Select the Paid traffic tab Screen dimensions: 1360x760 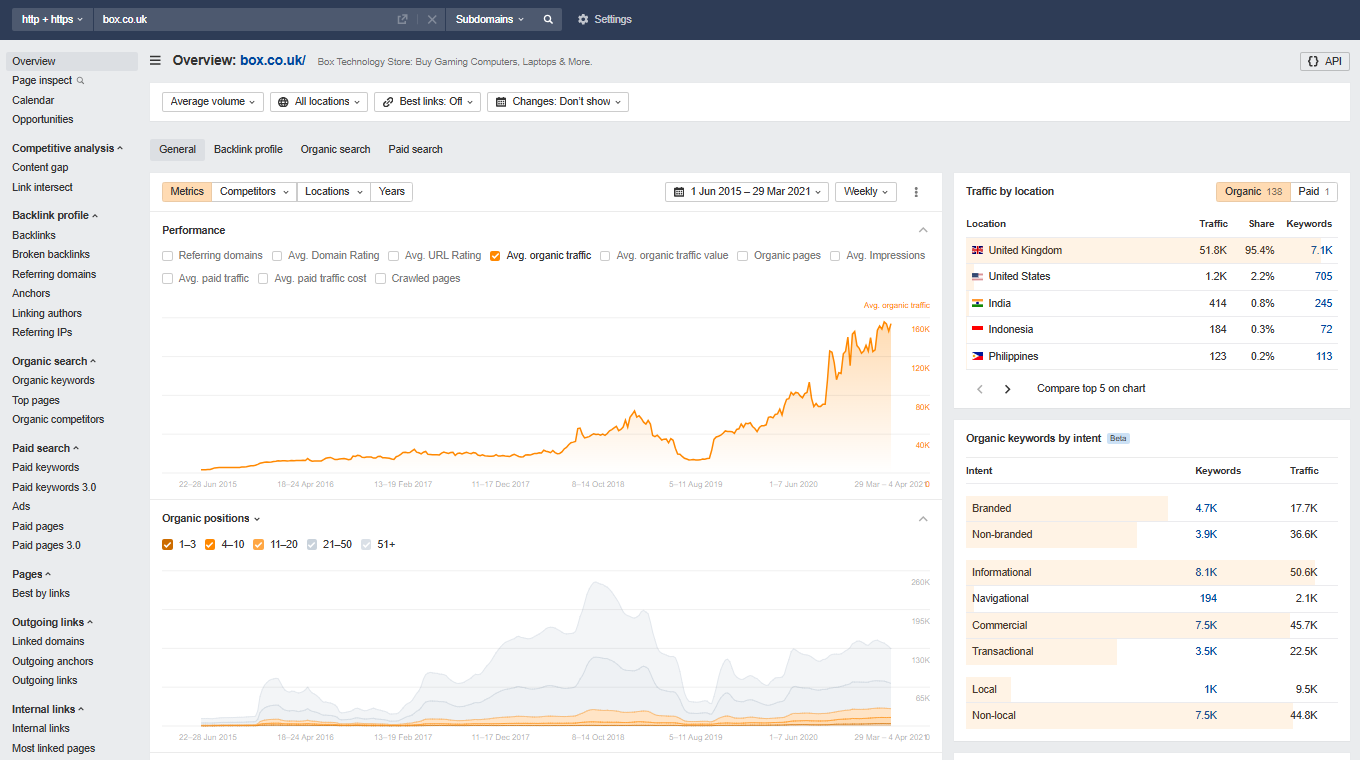tap(1314, 192)
